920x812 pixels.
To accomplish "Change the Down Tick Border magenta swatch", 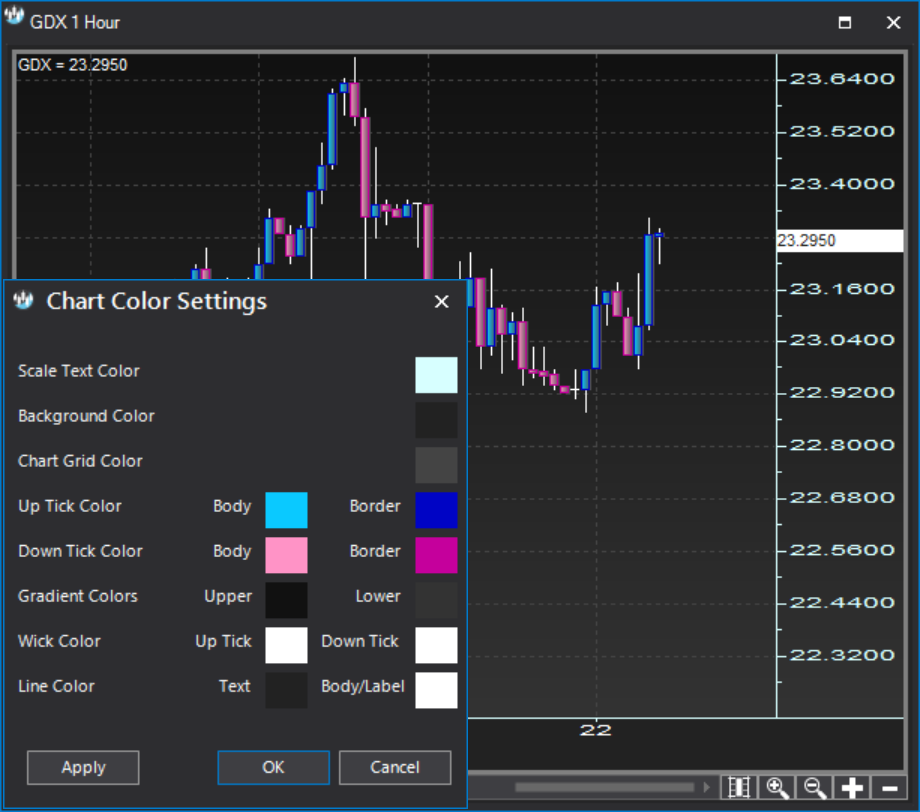I will [437, 555].
